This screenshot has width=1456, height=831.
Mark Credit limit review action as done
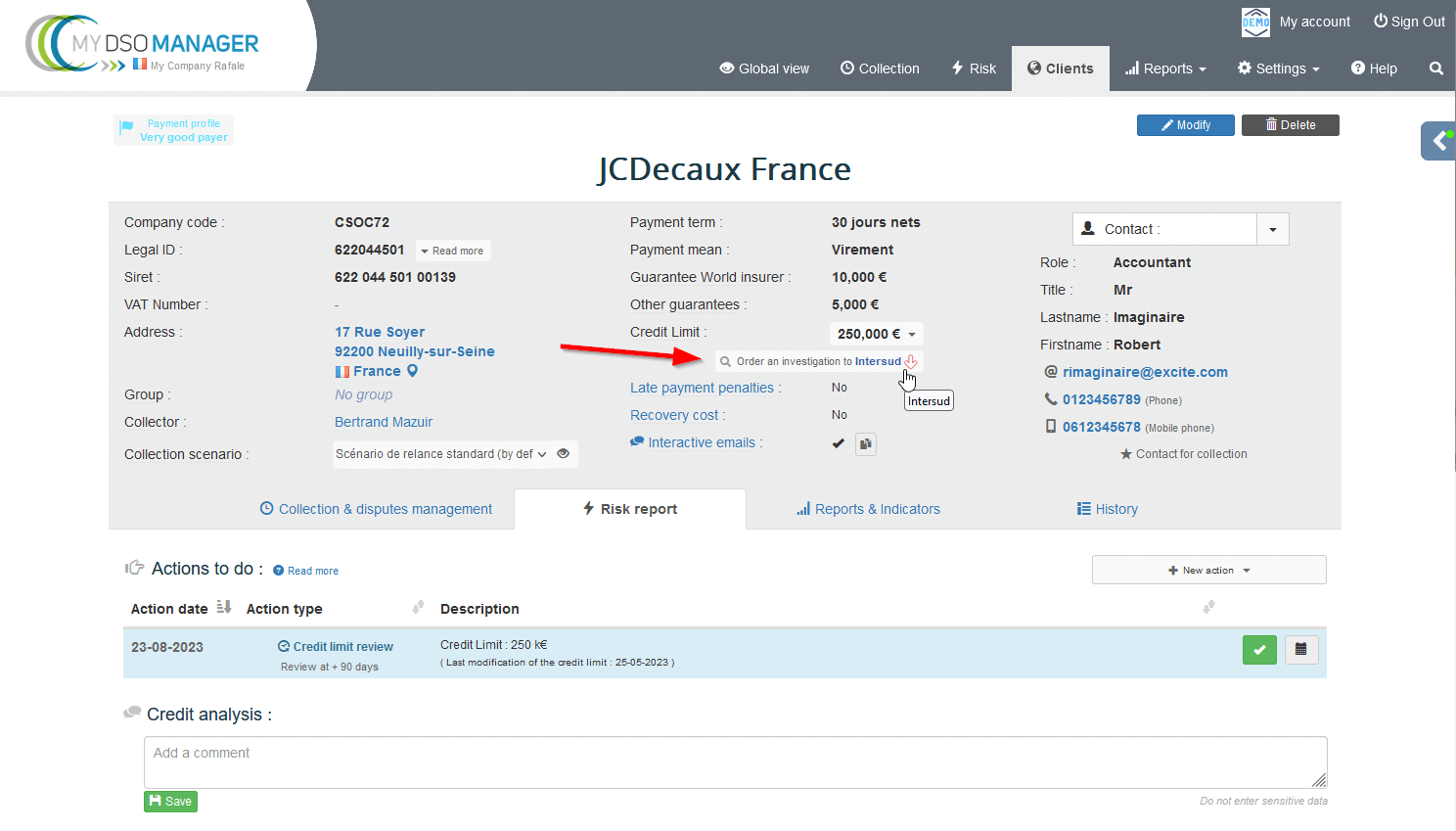coord(1259,650)
